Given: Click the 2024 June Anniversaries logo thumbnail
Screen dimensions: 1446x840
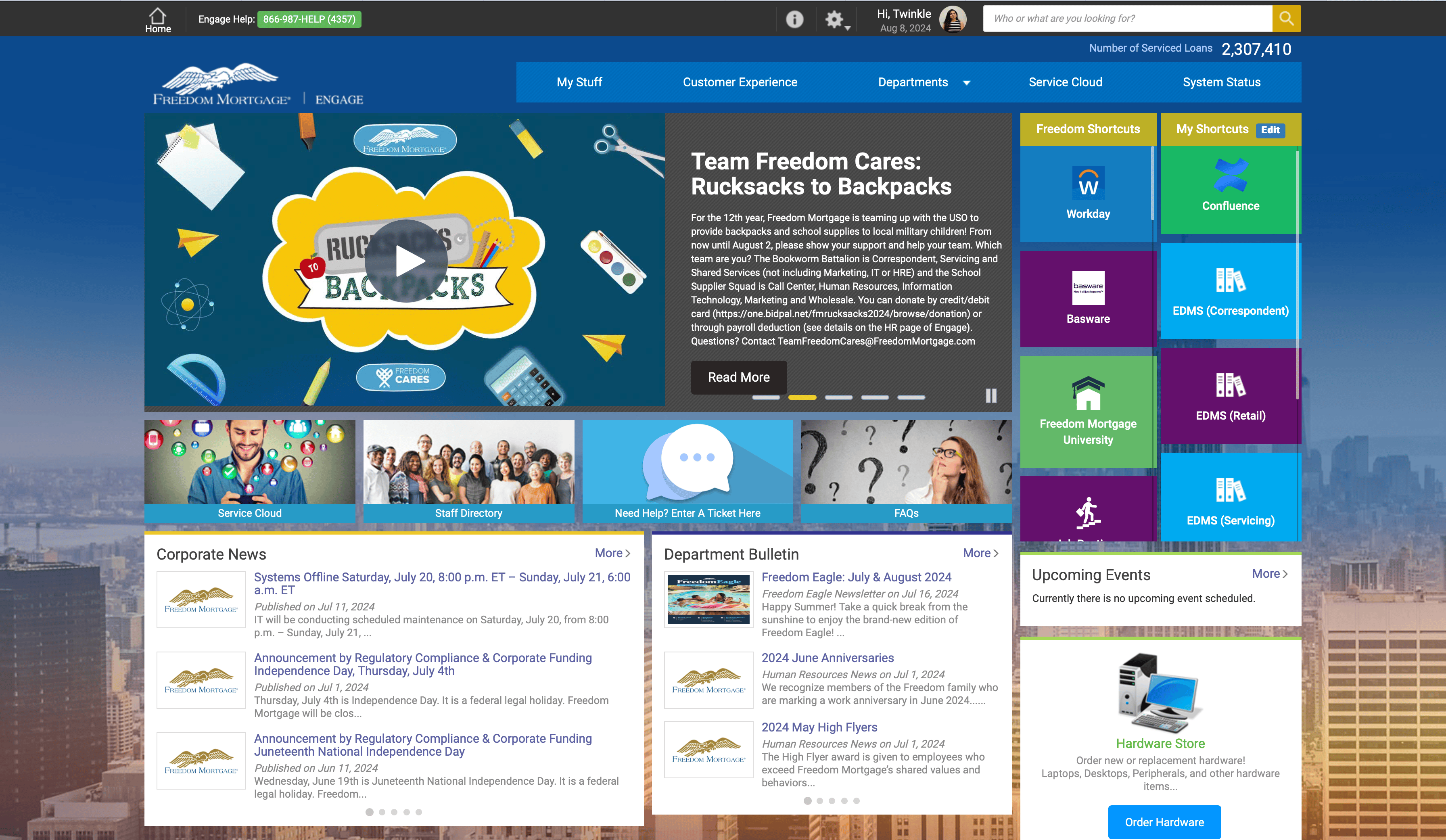Looking at the screenshot, I should [708, 680].
